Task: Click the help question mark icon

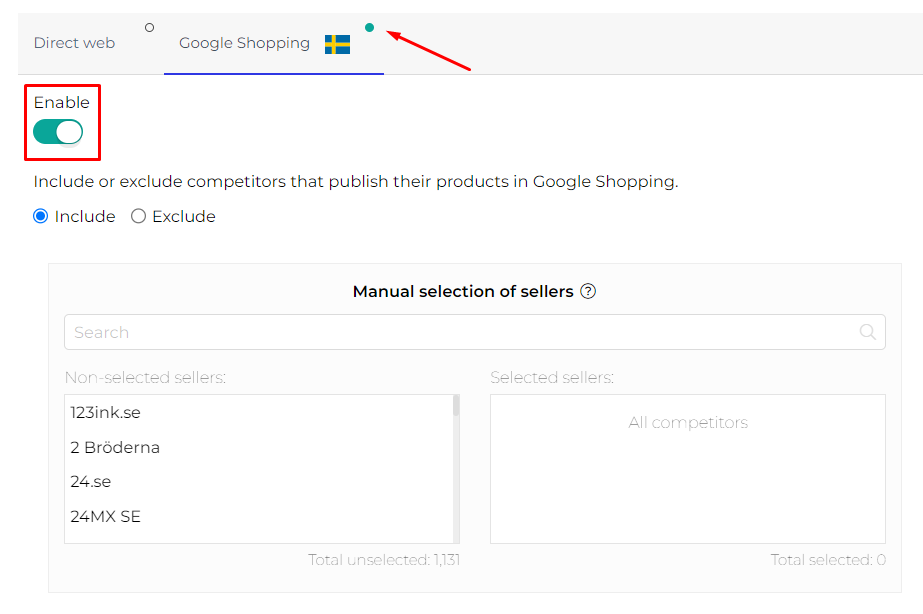Action: (589, 292)
